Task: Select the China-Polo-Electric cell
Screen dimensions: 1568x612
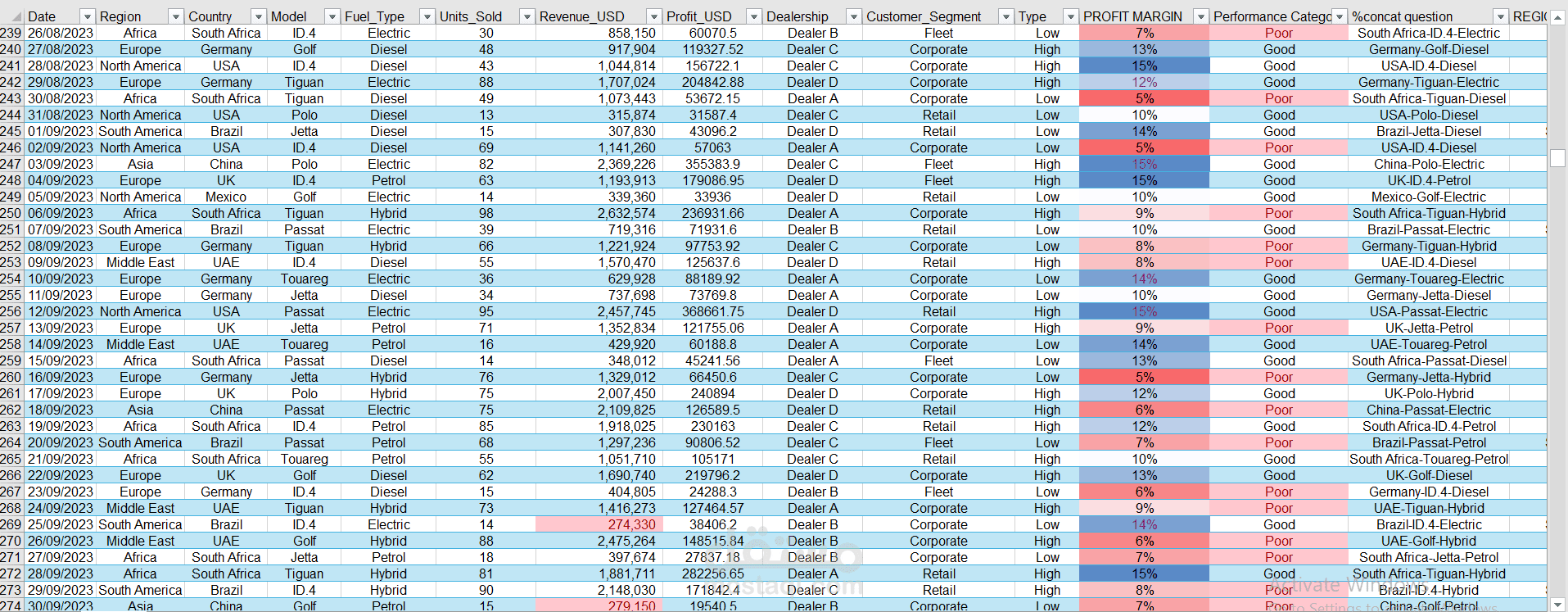Action: tap(1429, 164)
